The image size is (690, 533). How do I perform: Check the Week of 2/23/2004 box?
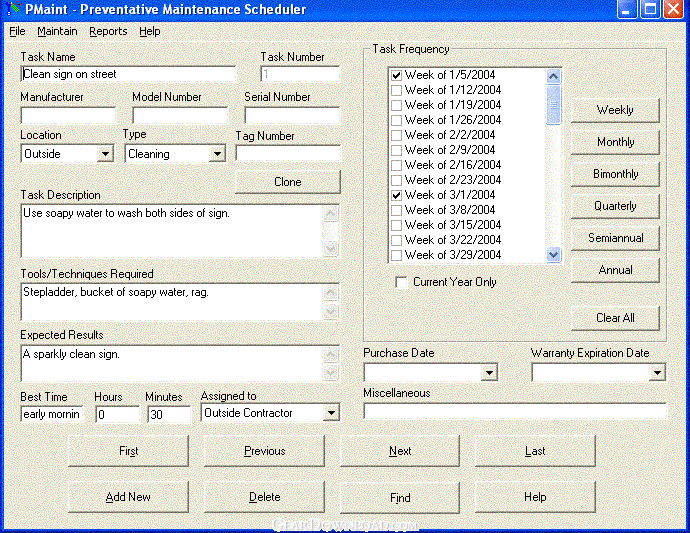point(396,180)
